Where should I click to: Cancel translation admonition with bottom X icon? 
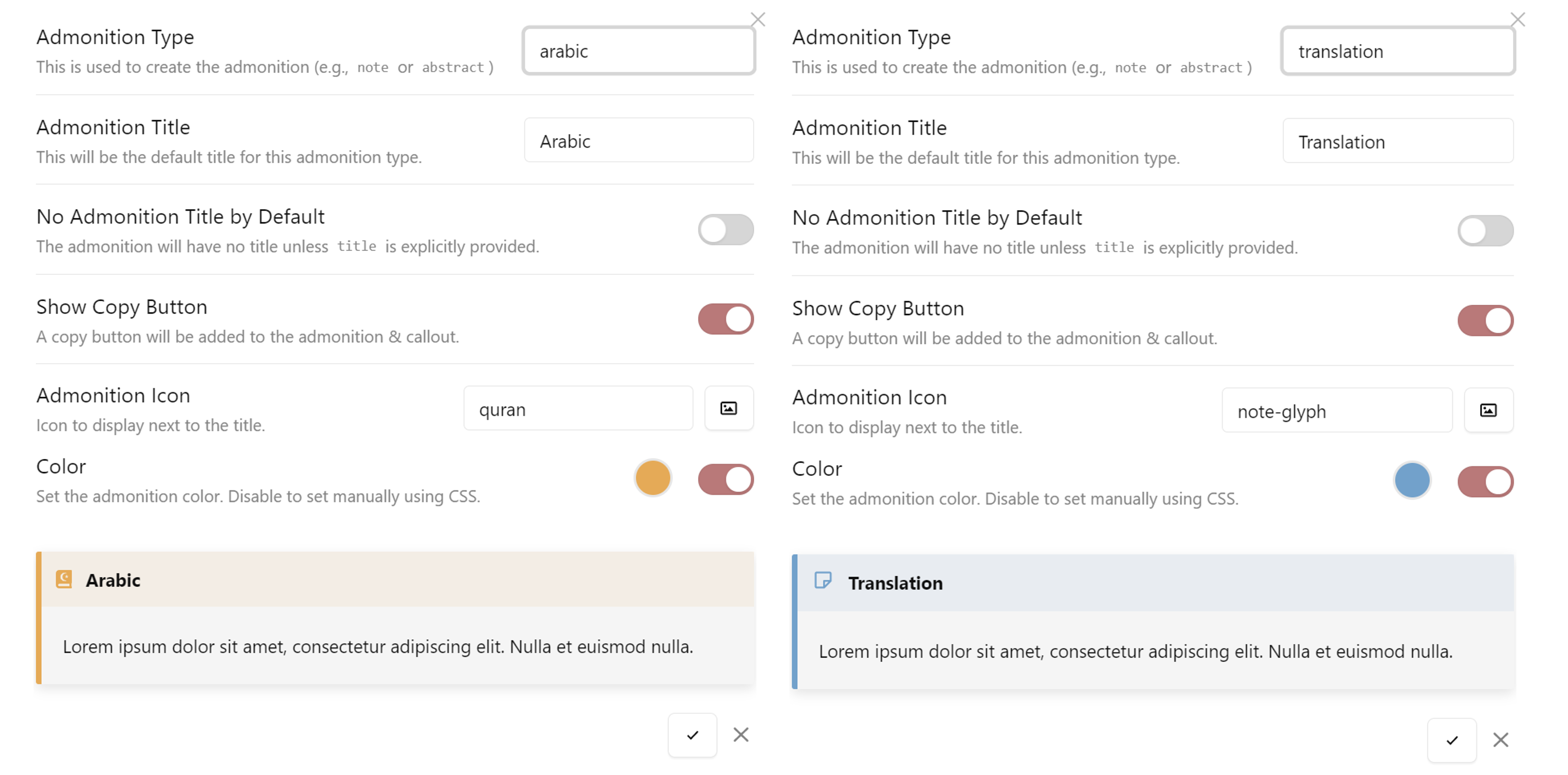coord(1501,740)
